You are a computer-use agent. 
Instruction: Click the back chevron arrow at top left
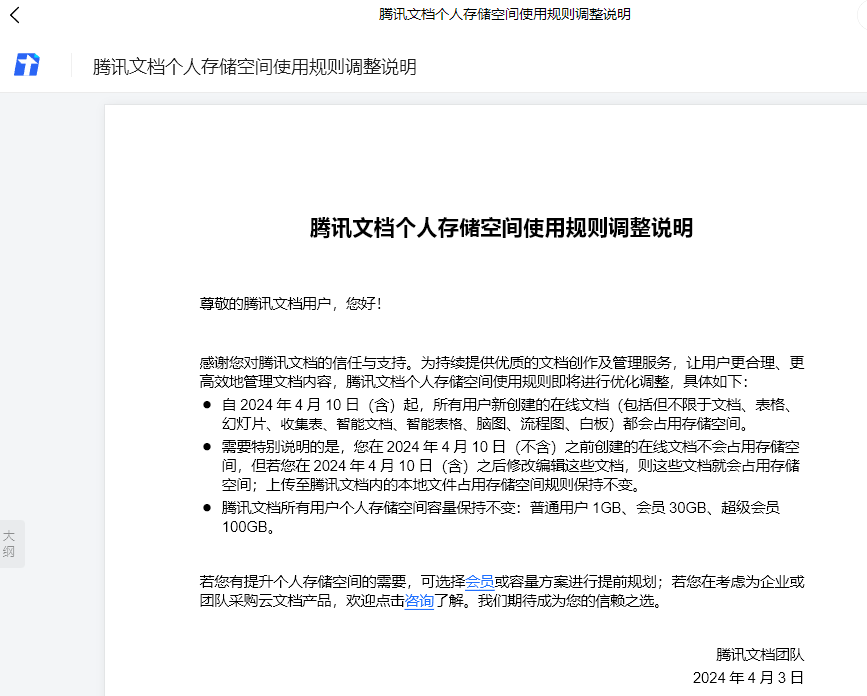[14, 15]
